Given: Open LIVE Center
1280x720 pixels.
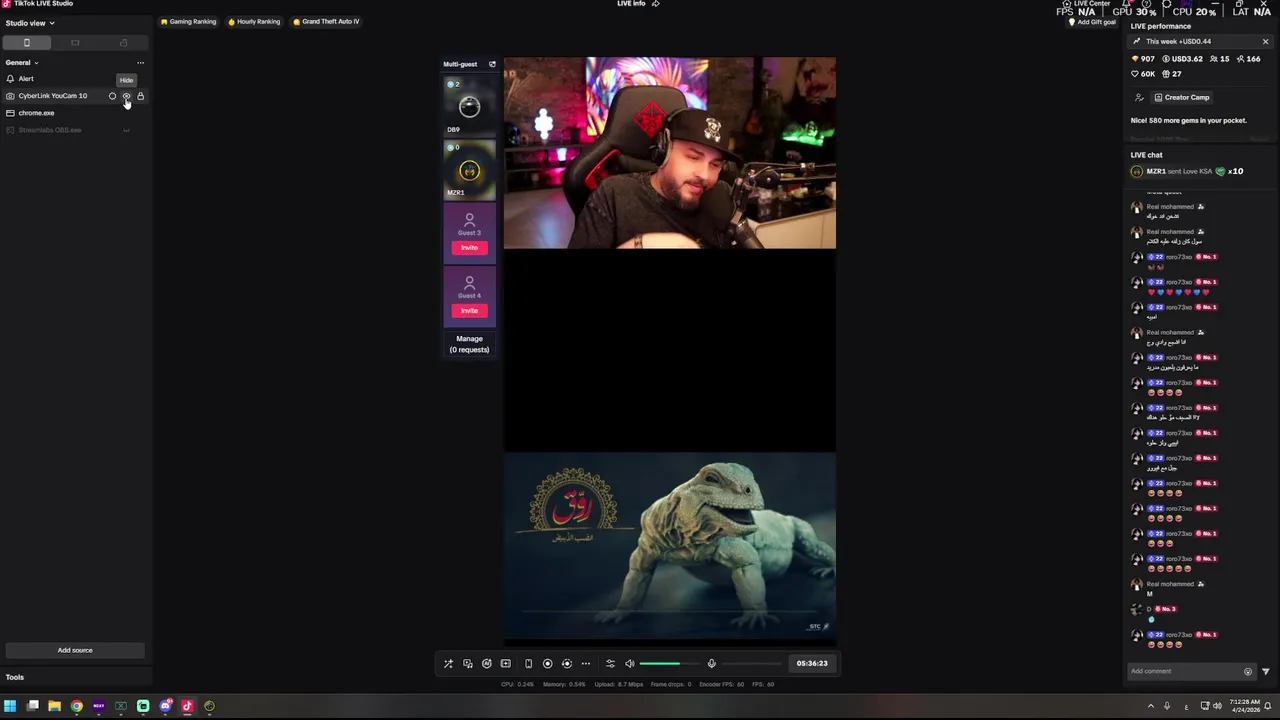Looking at the screenshot, I should pos(1085,4).
